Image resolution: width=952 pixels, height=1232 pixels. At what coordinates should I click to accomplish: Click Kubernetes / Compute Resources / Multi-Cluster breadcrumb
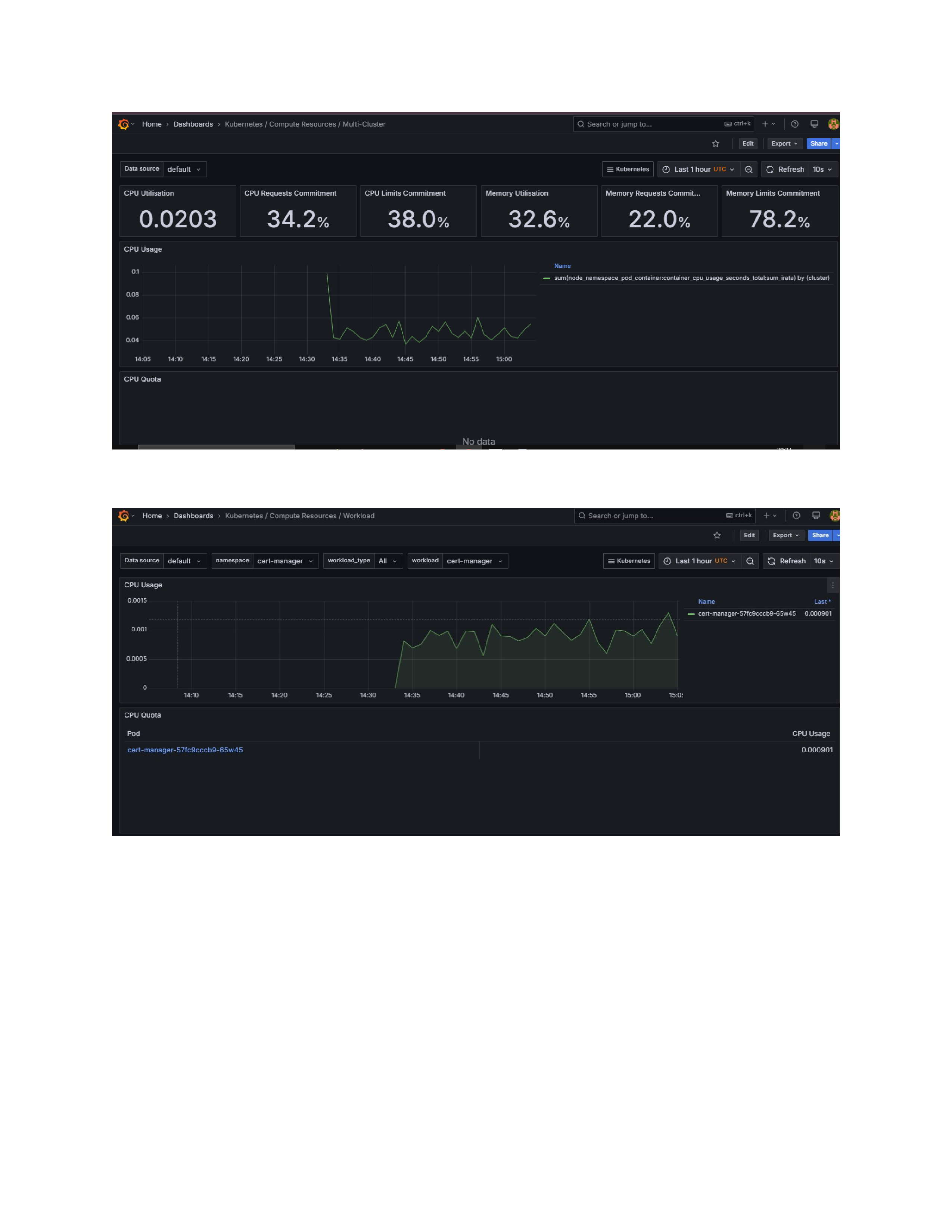[x=305, y=124]
